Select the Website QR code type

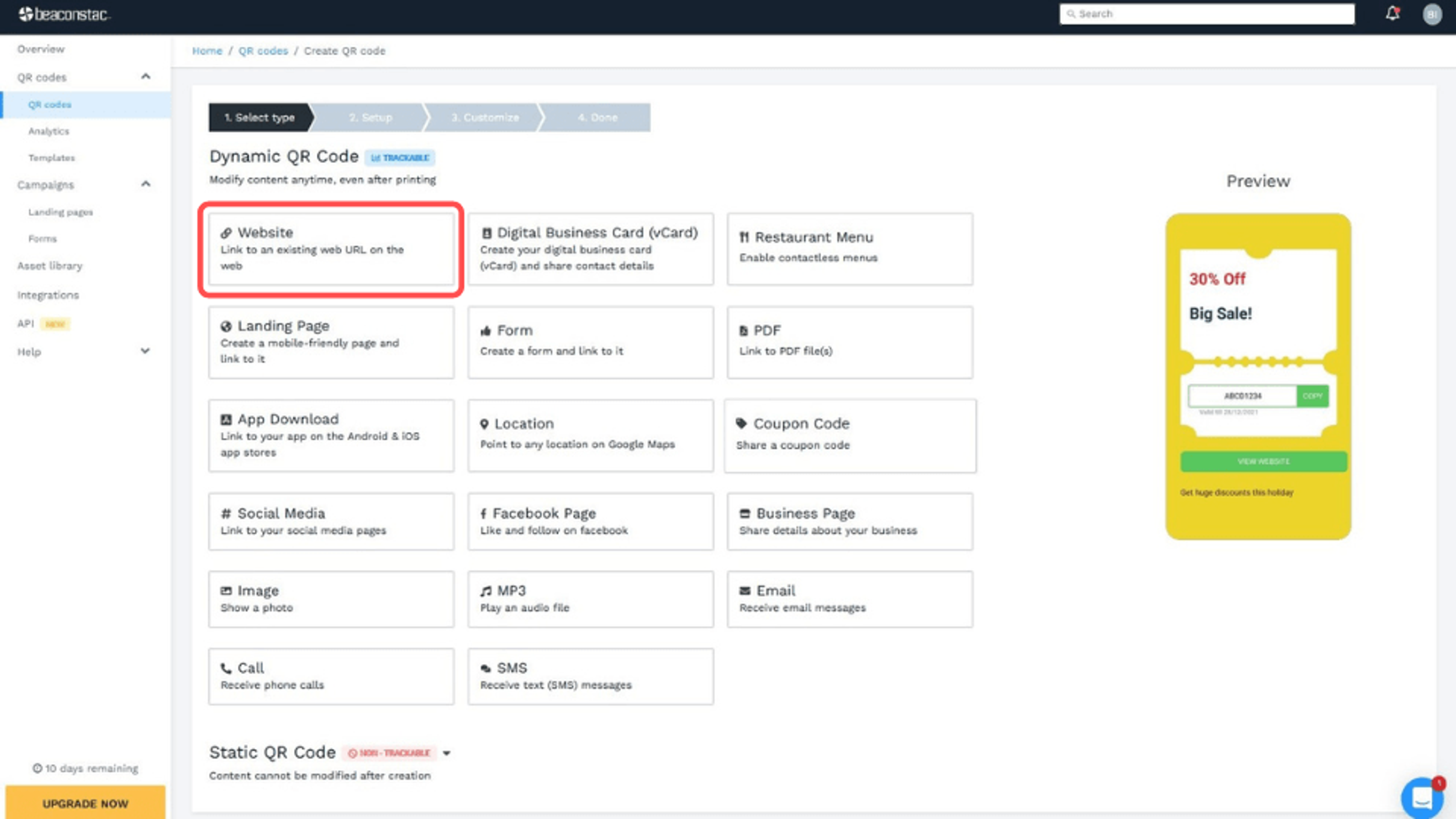331,249
